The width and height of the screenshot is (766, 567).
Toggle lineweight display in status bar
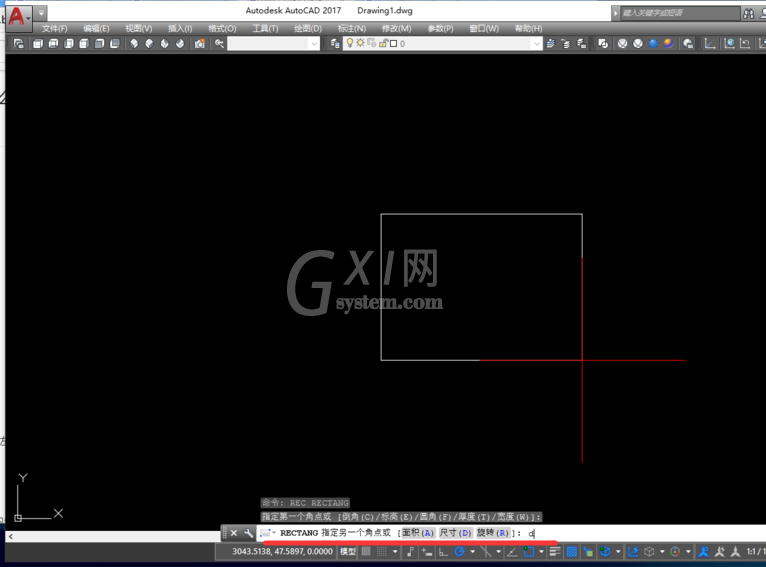tap(554, 552)
